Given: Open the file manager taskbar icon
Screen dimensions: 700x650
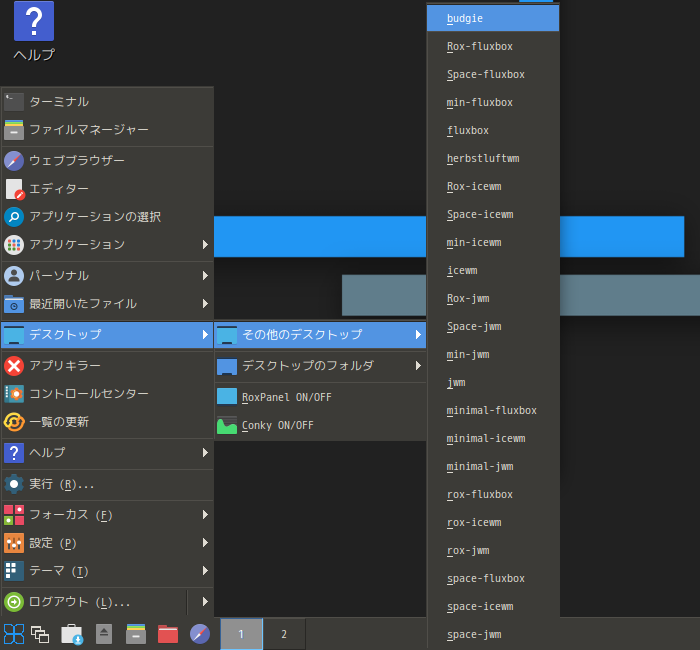Looking at the screenshot, I should 136,634.
